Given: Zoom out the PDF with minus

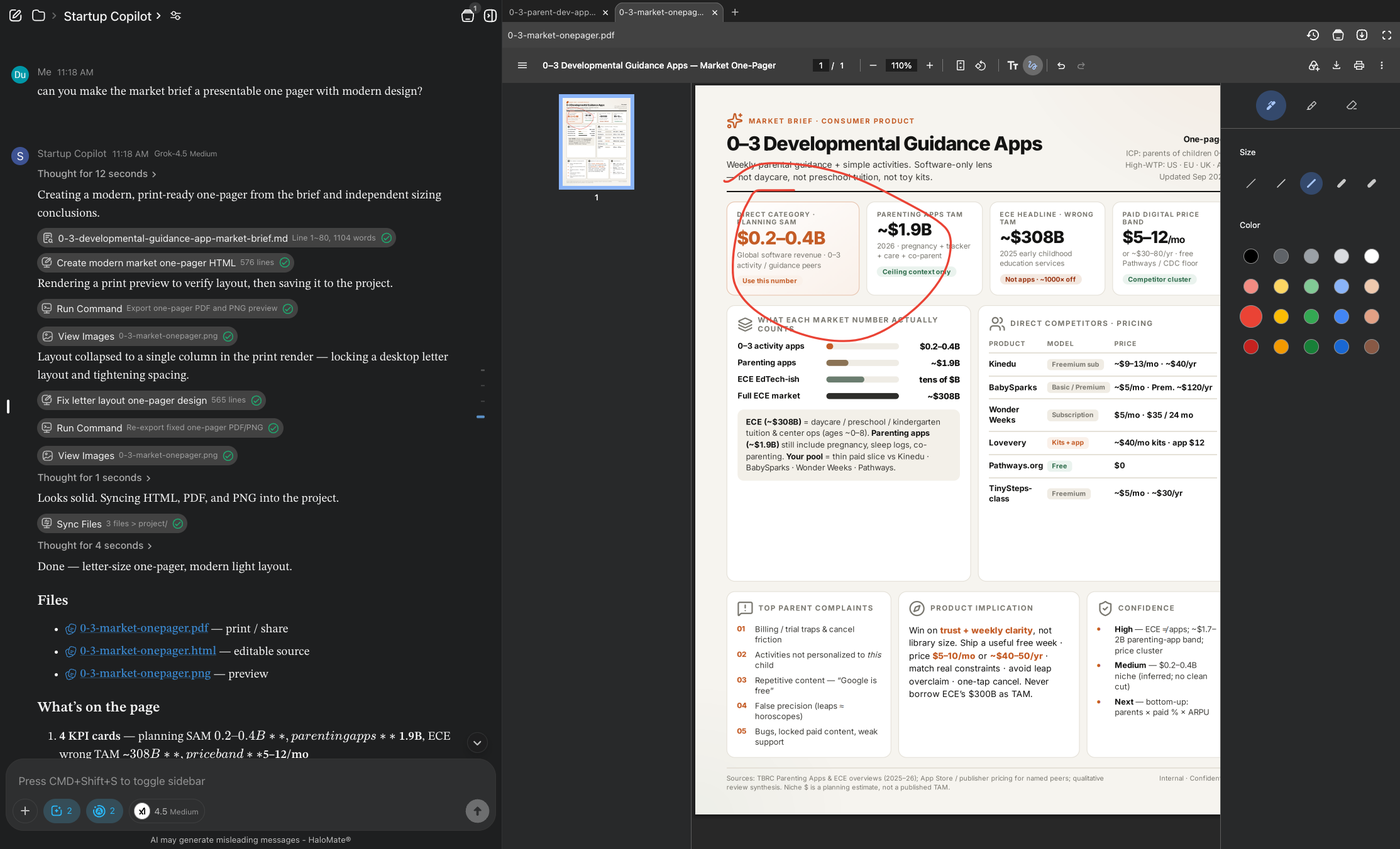Looking at the screenshot, I should point(873,65).
